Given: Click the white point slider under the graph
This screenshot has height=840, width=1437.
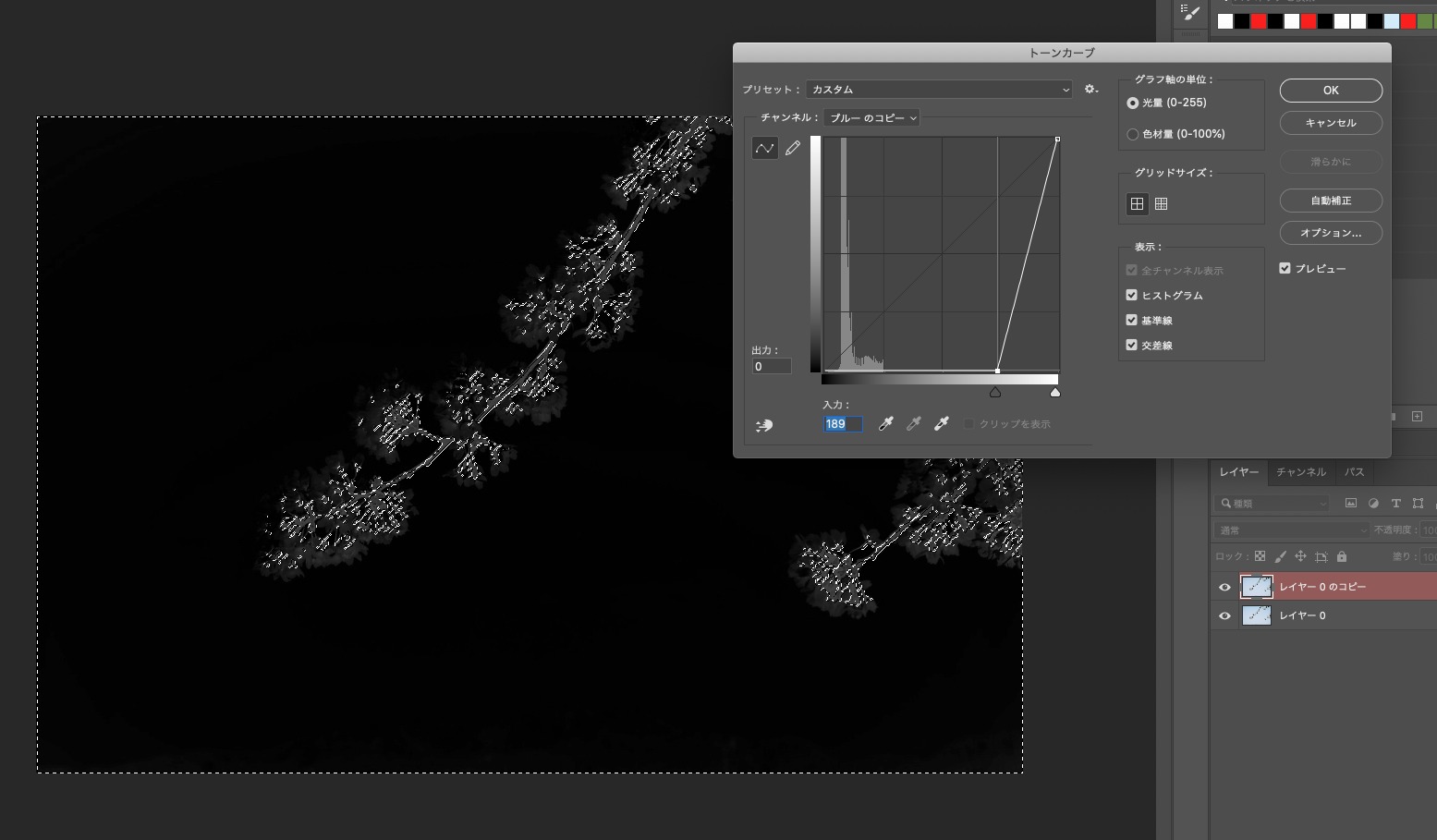Looking at the screenshot, I should tap(1055, 393).
